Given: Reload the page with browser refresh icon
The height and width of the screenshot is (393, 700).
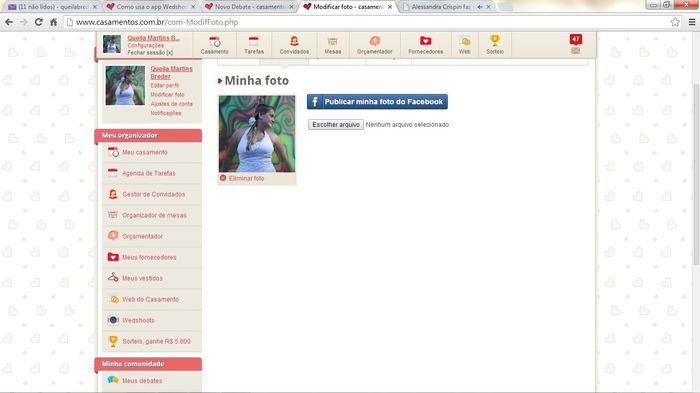Looking at the screenshot, I should (38, 22).
